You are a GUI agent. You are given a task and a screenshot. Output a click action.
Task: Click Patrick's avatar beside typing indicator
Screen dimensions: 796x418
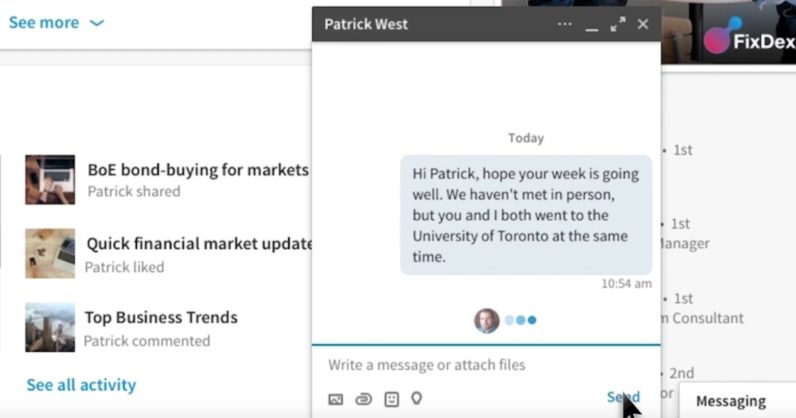pyautogui.click(x=487, y=320)
